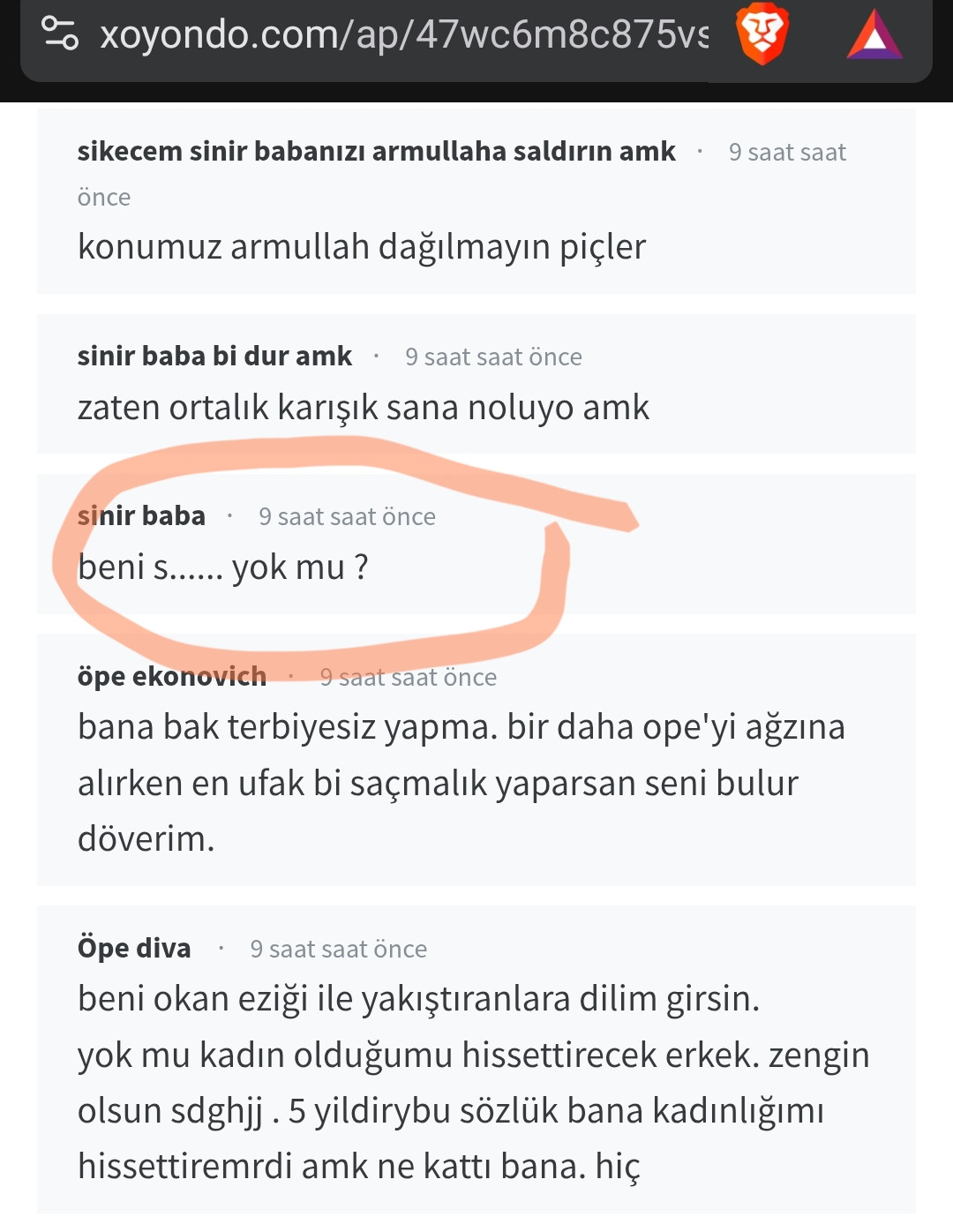The image size is (953, 1232).
Task: Tap timestamp '9 saat saat önce' beside sinir baba
Action: [x=347, y=516]
